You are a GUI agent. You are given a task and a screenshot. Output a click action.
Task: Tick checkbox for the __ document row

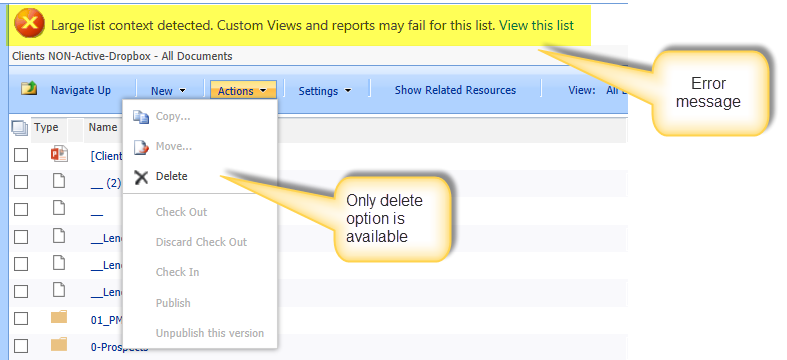click(21, 209)
